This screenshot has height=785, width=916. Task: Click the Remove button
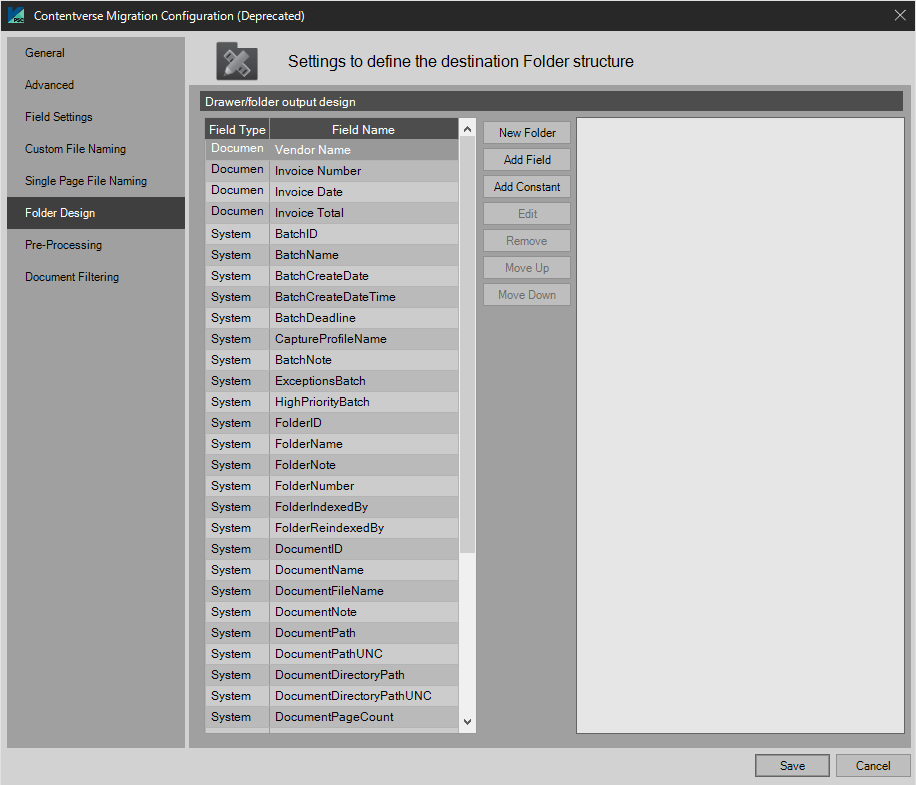527,241
